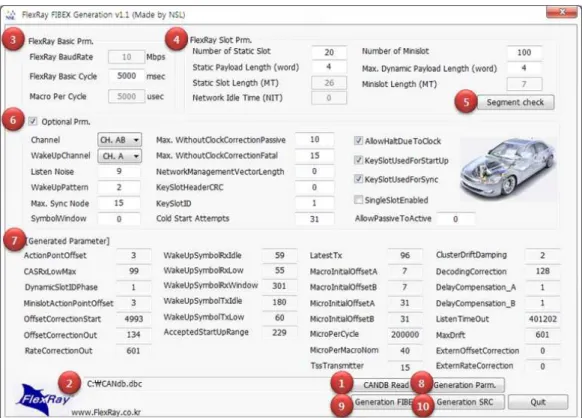Click the Cold Start Attempts field
This screenshot has width=582, height=418.
pos(314,219)
